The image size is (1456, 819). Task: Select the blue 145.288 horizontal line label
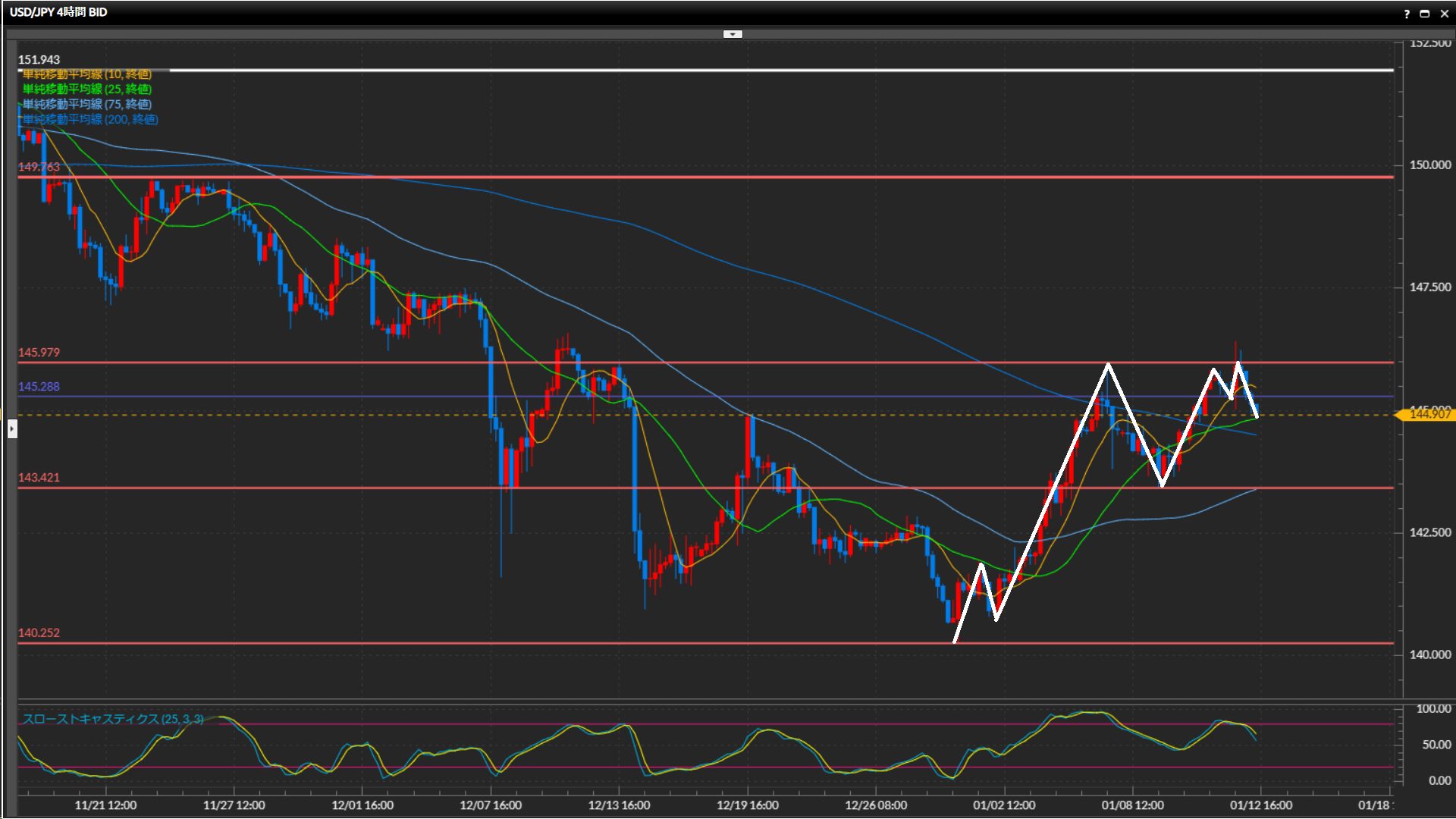(x=39, y=387)
